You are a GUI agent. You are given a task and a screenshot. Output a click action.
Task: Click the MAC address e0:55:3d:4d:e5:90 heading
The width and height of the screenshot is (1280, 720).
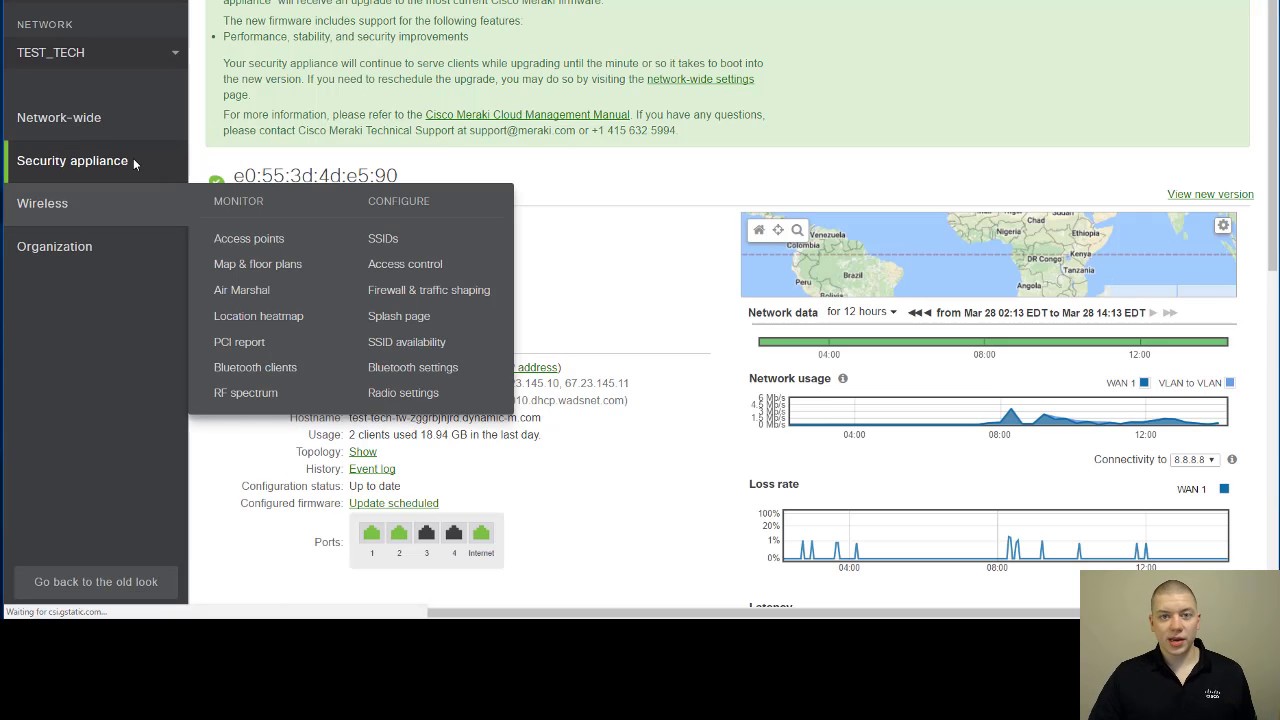tap(315, 176)
